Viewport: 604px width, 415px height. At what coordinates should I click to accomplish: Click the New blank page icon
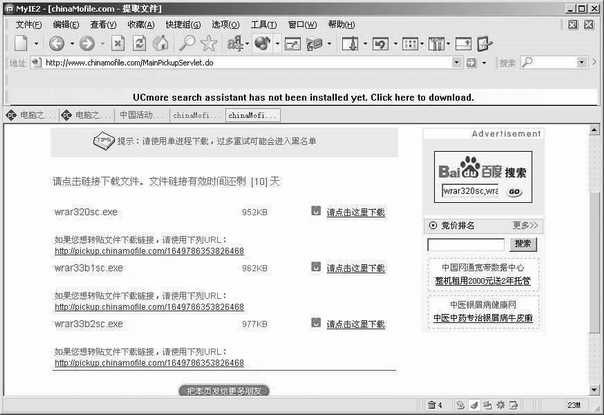21,43
